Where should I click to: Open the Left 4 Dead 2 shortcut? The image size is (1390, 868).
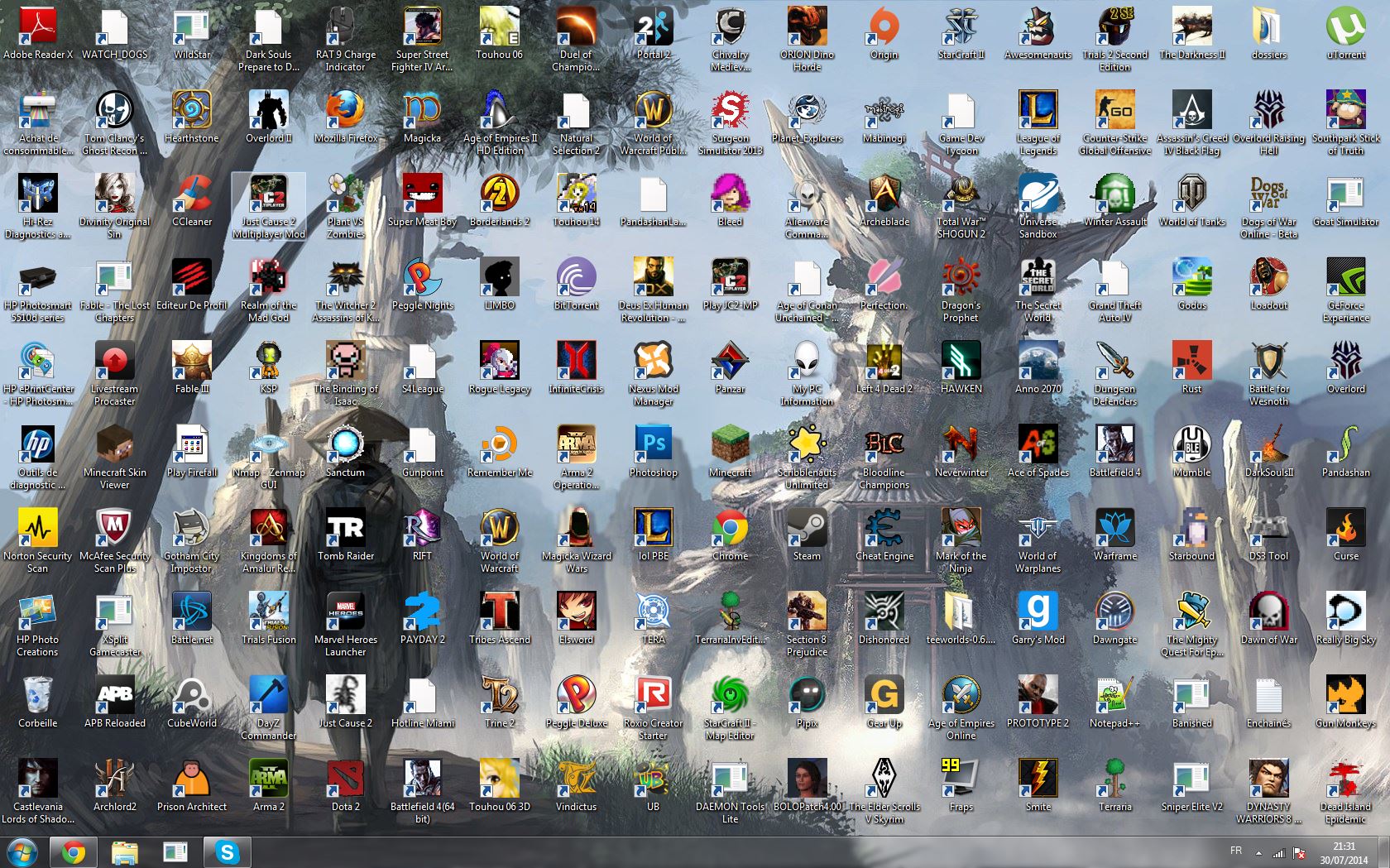coord(884,367)
